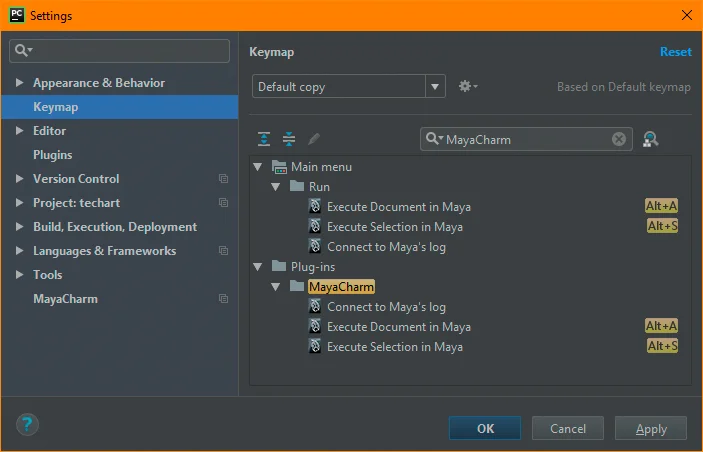Screen dimensions: 703x452
Task: Select Connect to Maya's log under MayaCharm
Action: coord(386,307)
